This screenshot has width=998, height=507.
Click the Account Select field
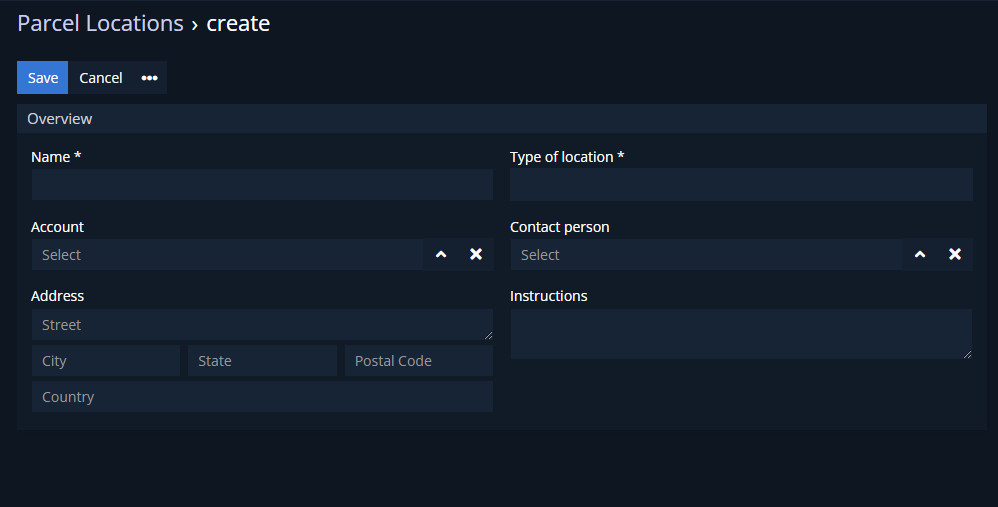[227, 254]
